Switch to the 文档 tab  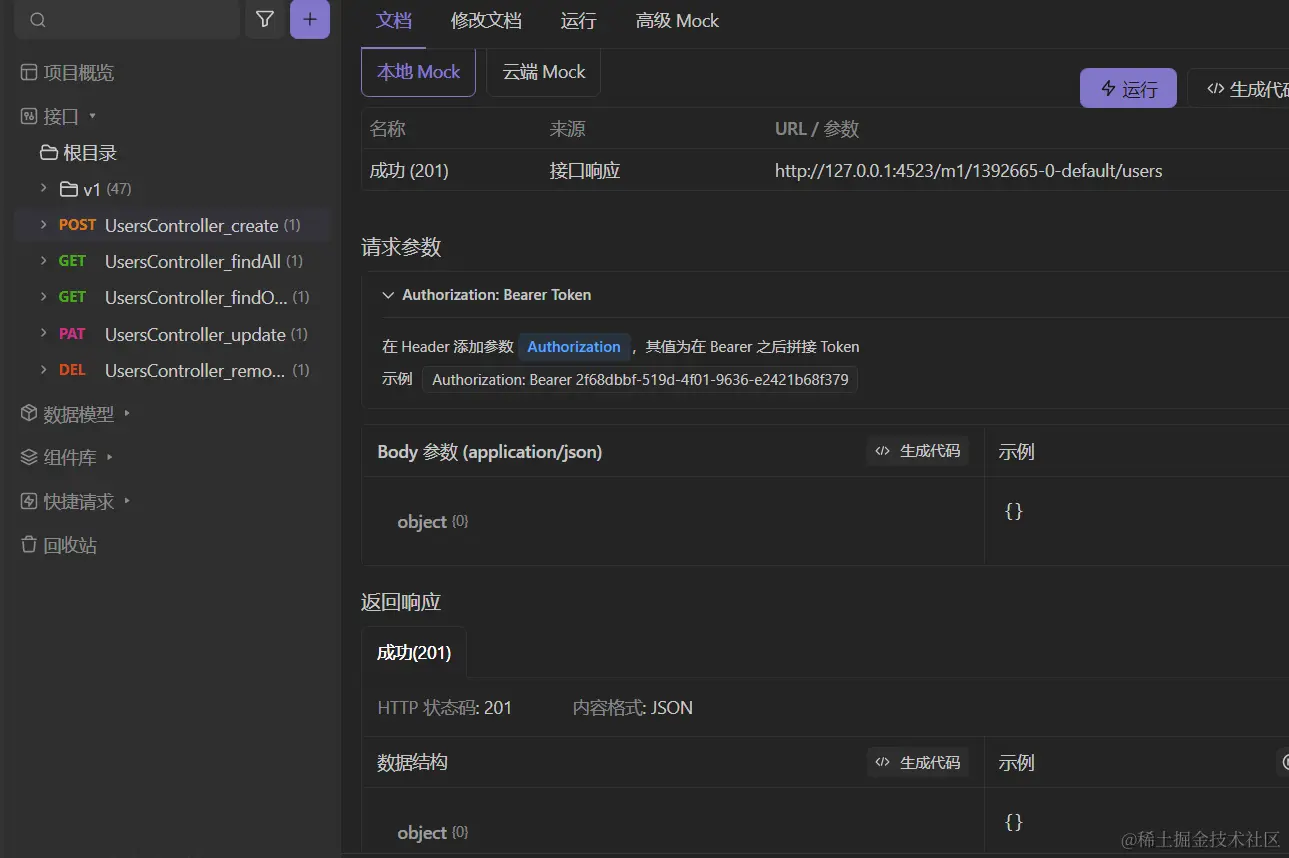394,21
